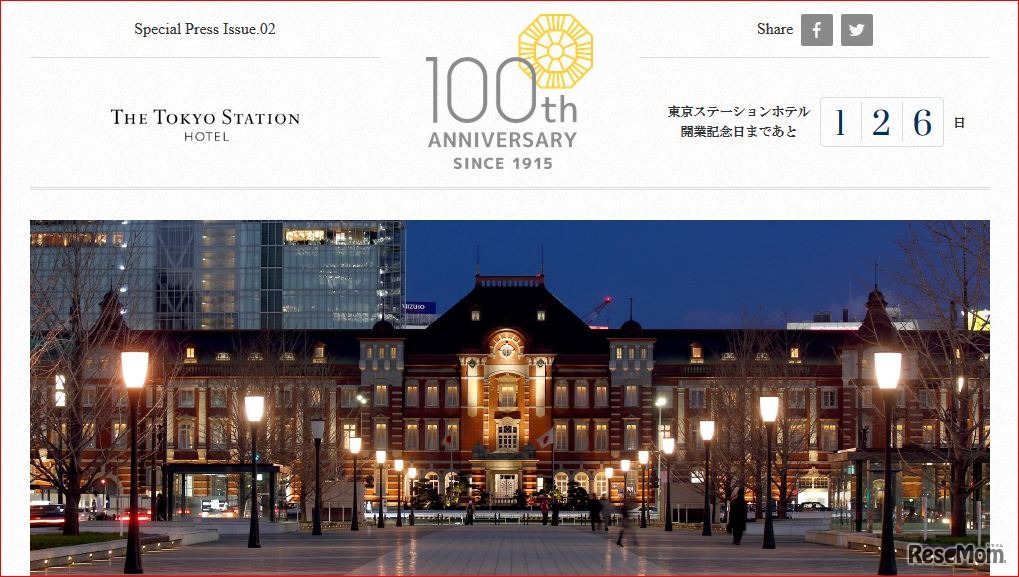Expand the Share options area

pyautogui.click(x=815, y=30)
